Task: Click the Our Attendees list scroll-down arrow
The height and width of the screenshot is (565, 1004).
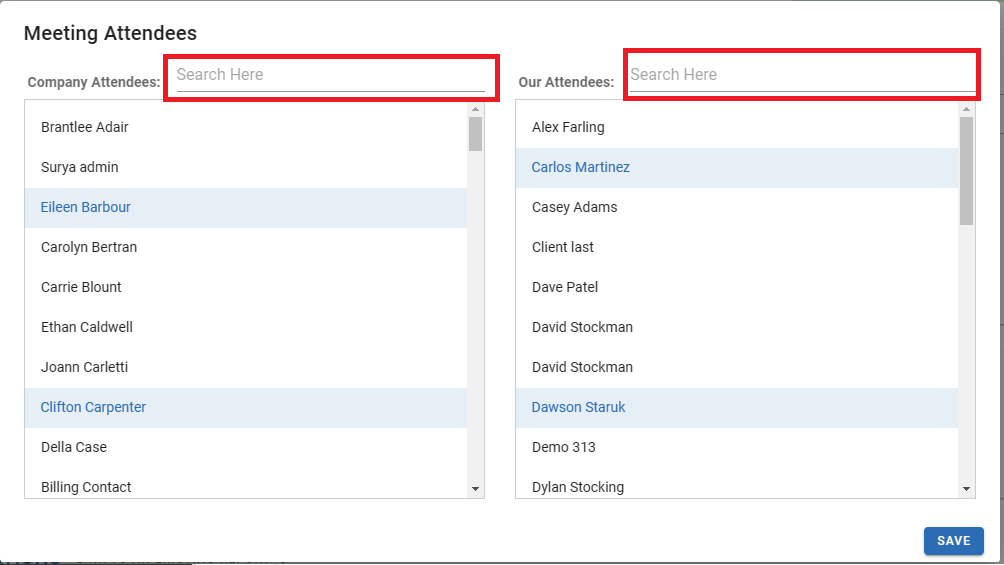Action: [x=966, y=488]
